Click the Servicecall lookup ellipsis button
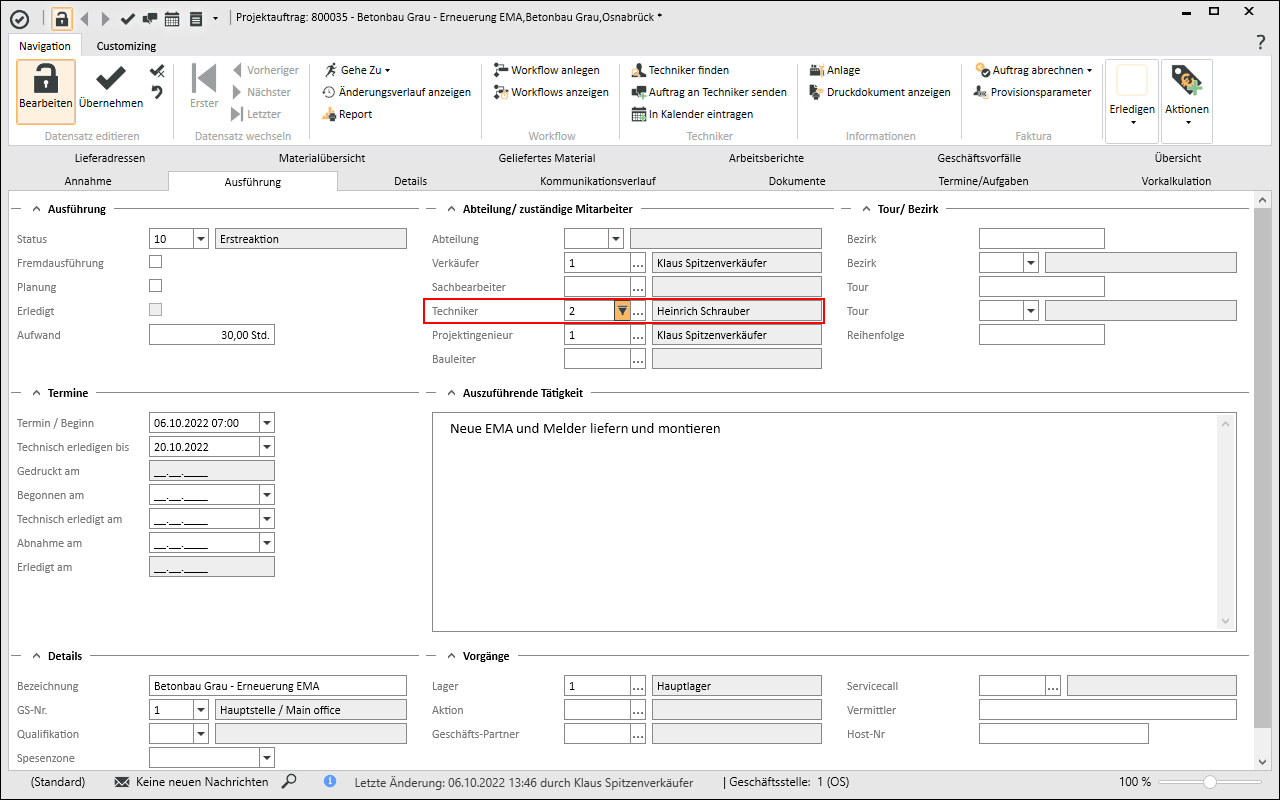This screenshot has height=800, width=1280. pyautogui.click(x=1053, y=686)
